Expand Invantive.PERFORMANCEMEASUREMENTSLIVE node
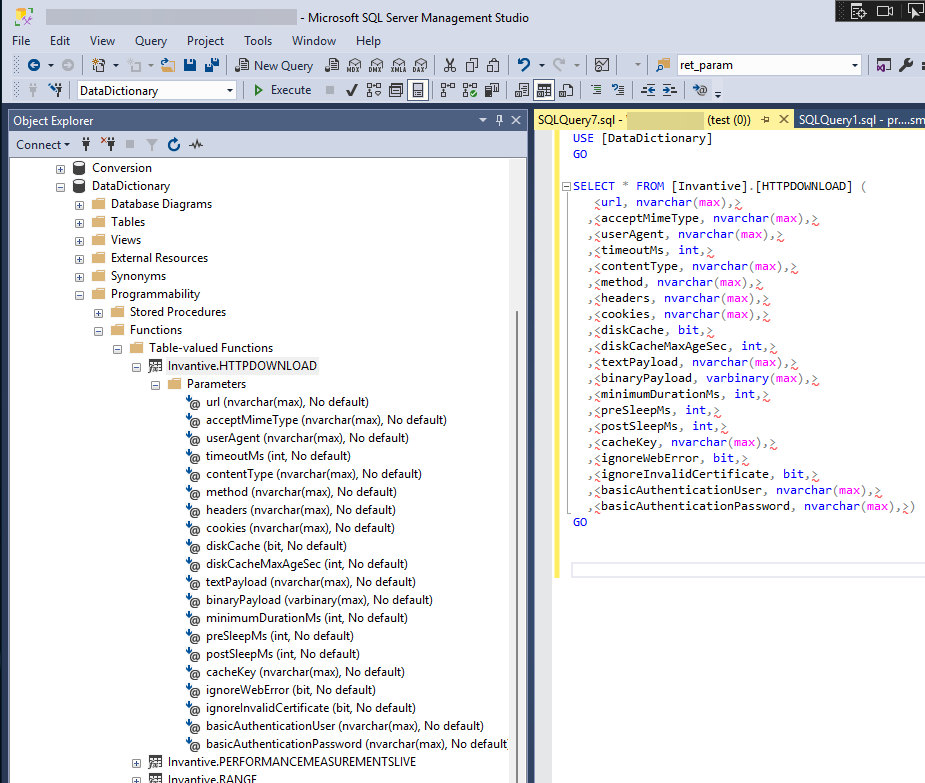The image size is (925, 783). [x=136, y=763]
